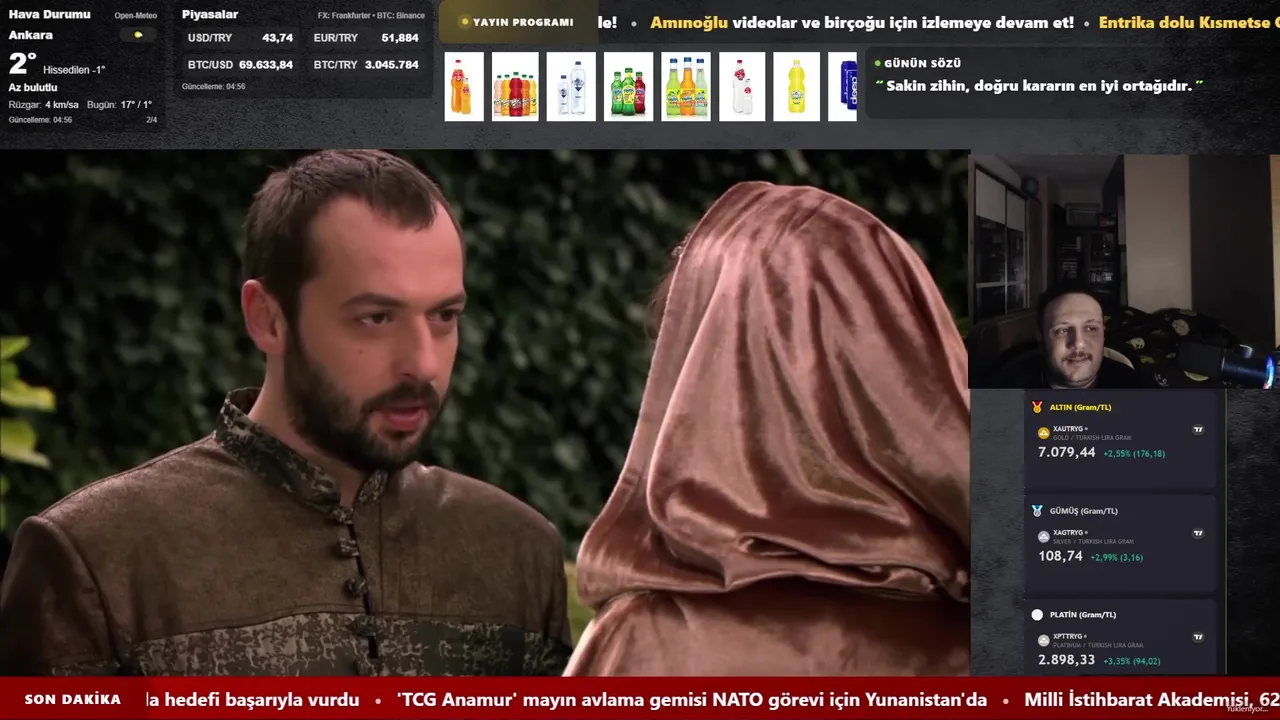Click the Rüzgar 4 km/sa value

(44, 105)
